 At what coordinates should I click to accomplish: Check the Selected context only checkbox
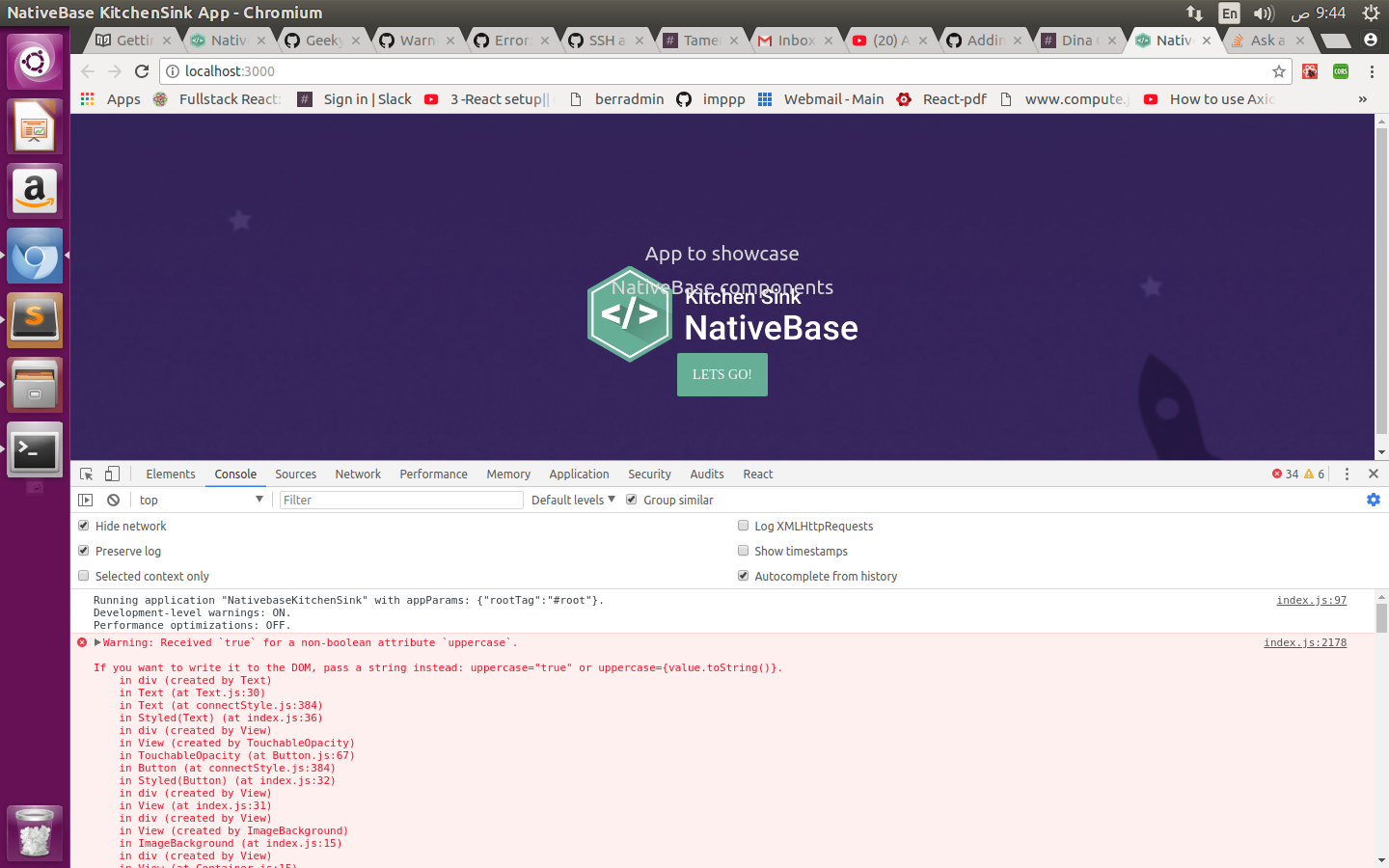(83, 575)
